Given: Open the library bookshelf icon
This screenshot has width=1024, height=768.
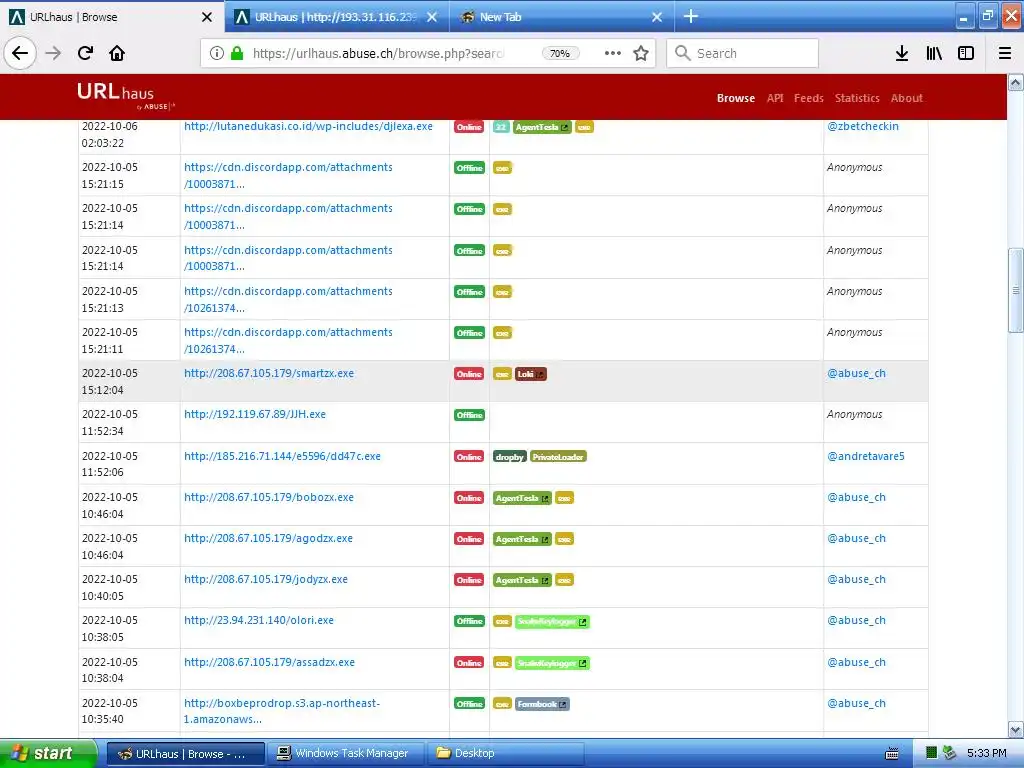Looking at the screenshot, I should click(x=934, y=53).
